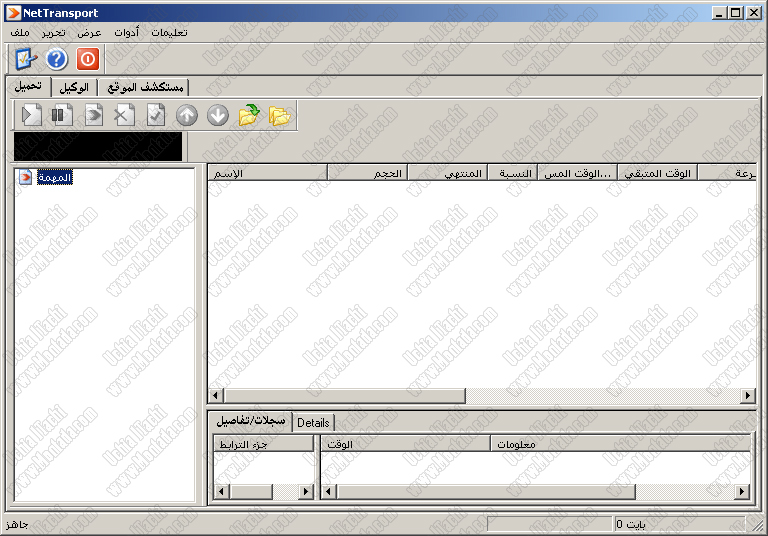Click the options checklist icon in top toolbar
768x536 pixels.
click(25, 58)
